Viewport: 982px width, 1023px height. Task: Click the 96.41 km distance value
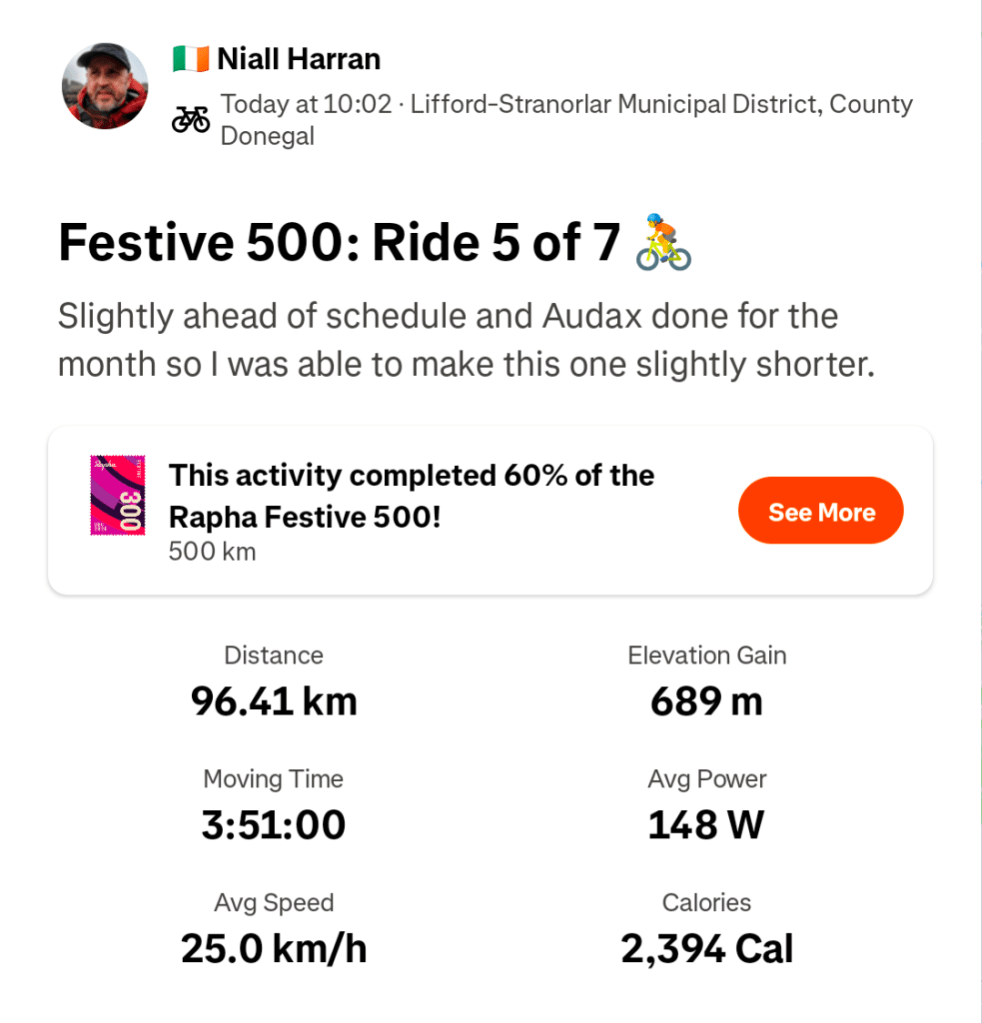point(274,702)
